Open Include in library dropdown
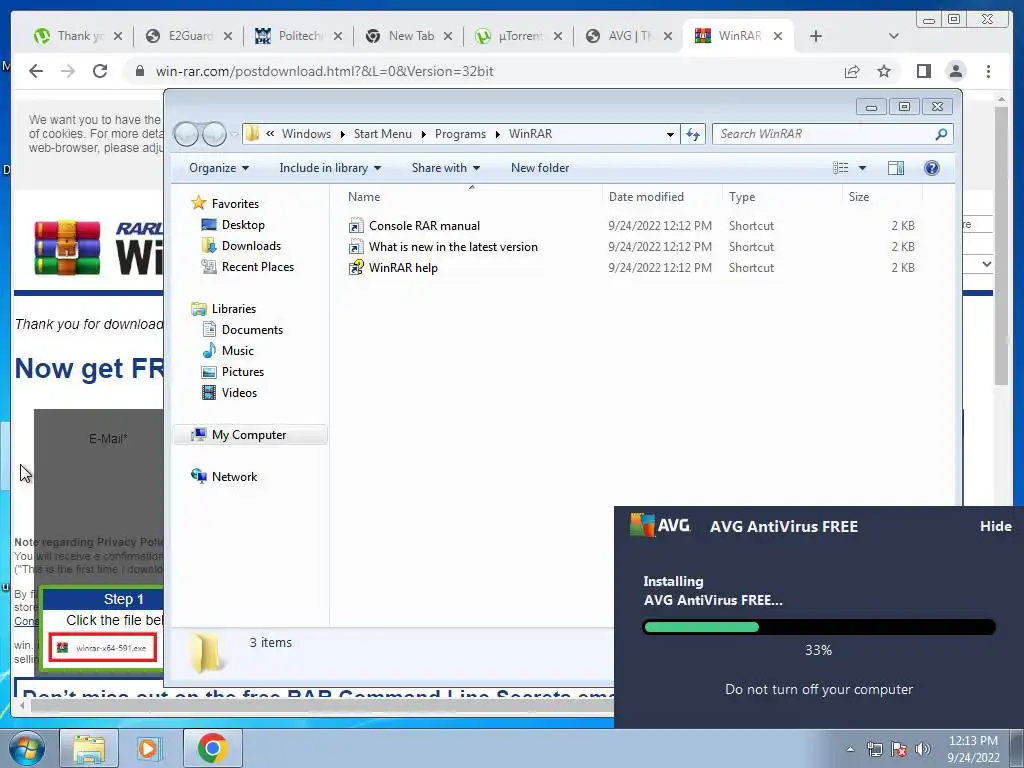This screenshot has width=1024, height=768. pos(330,168)
